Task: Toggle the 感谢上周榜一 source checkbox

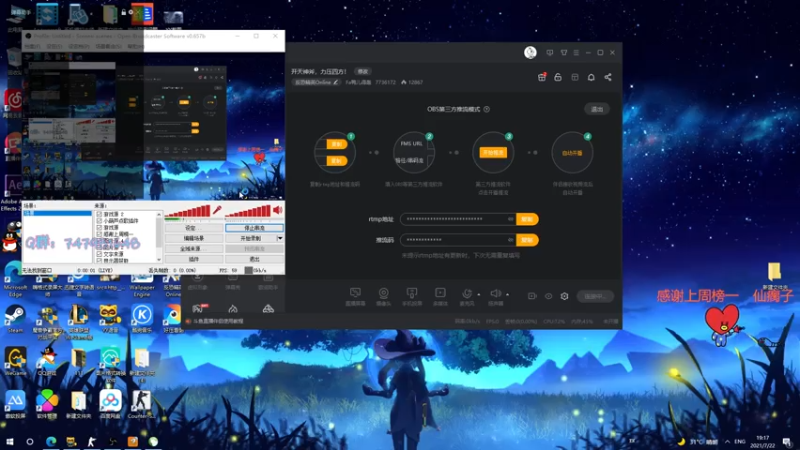Action: coord(99,234)
